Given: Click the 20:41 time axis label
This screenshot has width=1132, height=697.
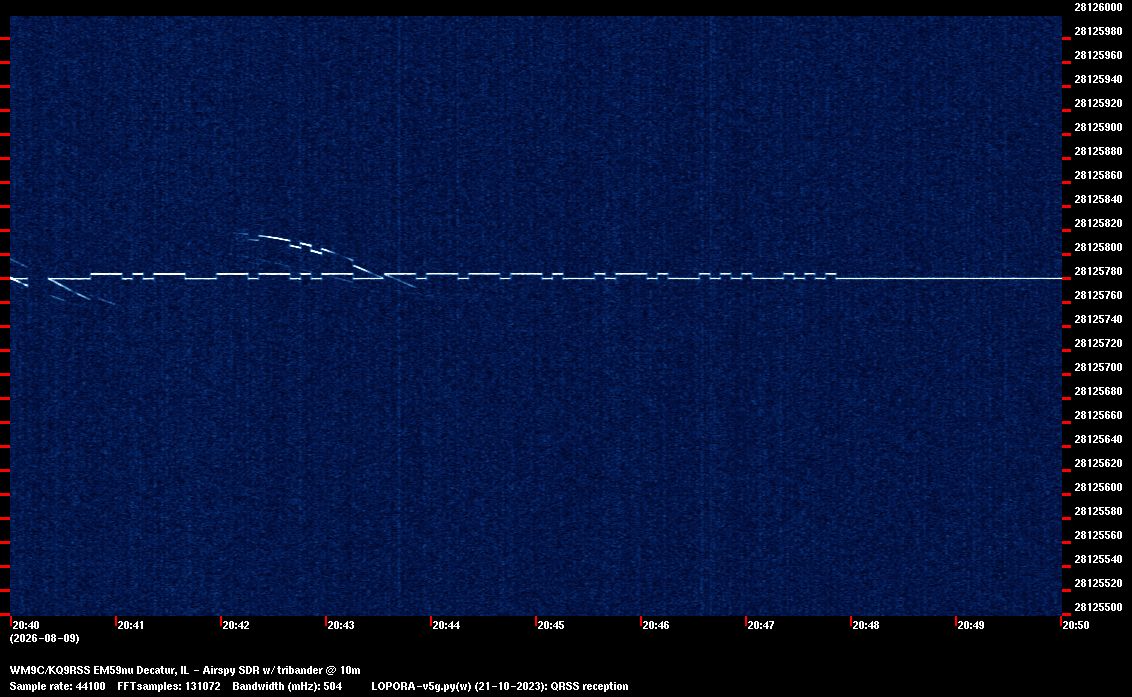Looking at the screenshot, I should coord(131,625).
